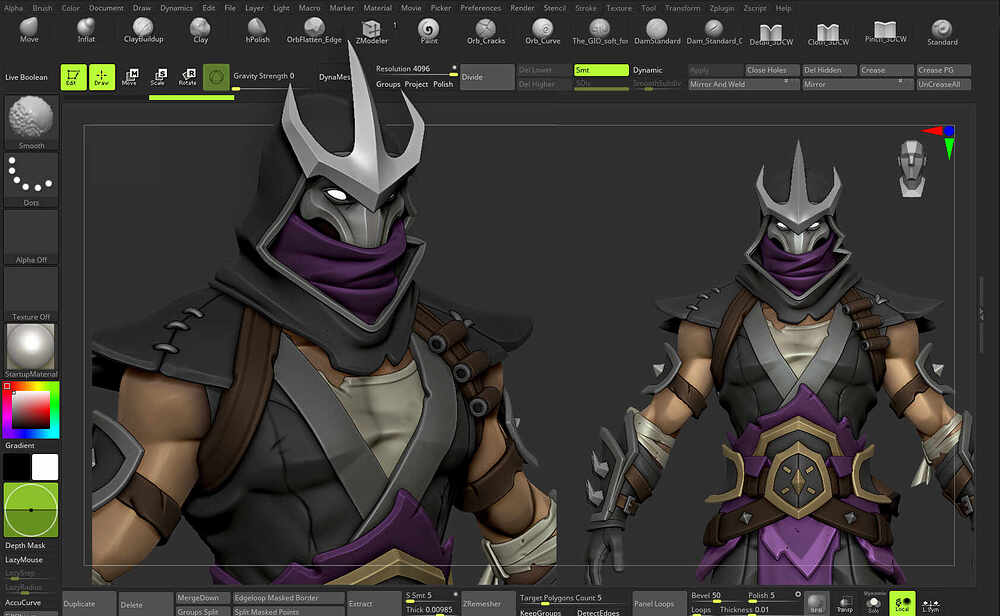This screenshot has height=616, width=1000.
Task: Select the ClayBuildup brush
Action: click(x=143, y=30)
